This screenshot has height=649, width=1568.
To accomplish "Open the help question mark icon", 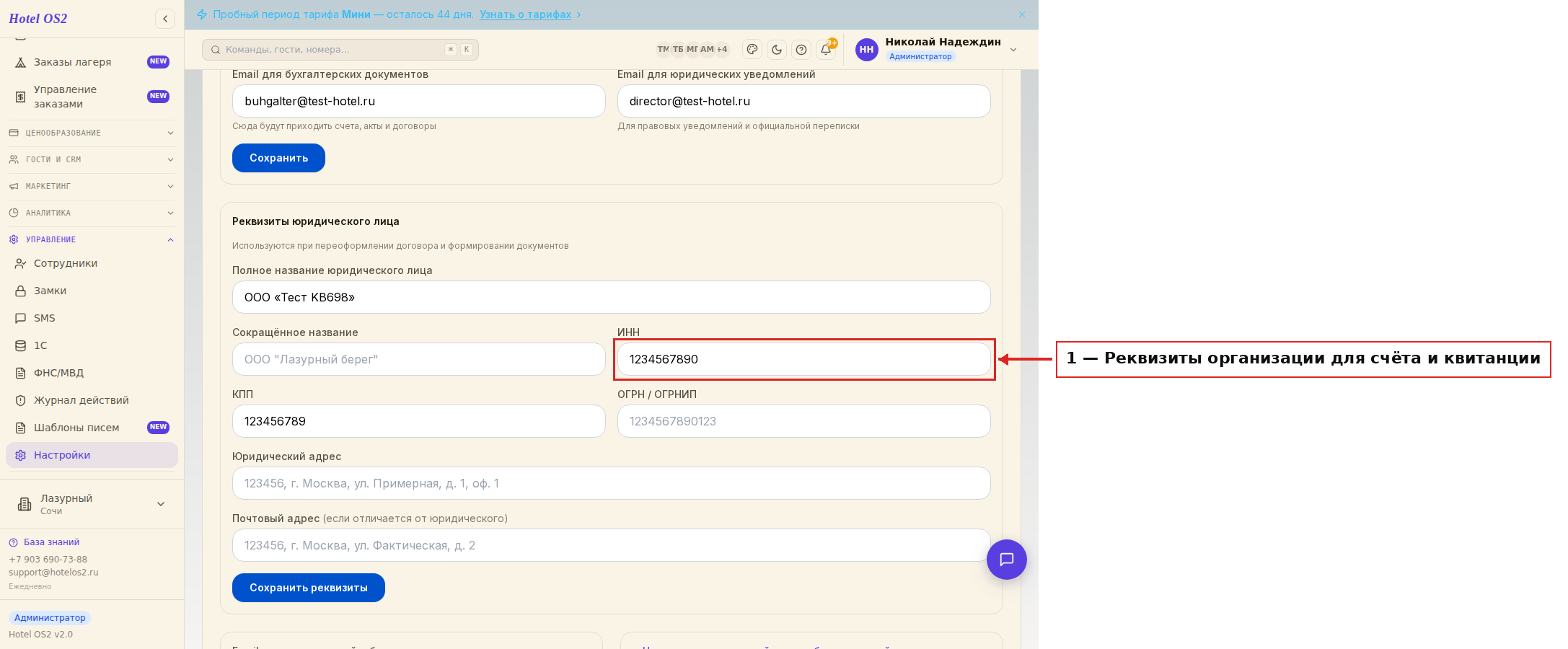I will tap(801, 50).
